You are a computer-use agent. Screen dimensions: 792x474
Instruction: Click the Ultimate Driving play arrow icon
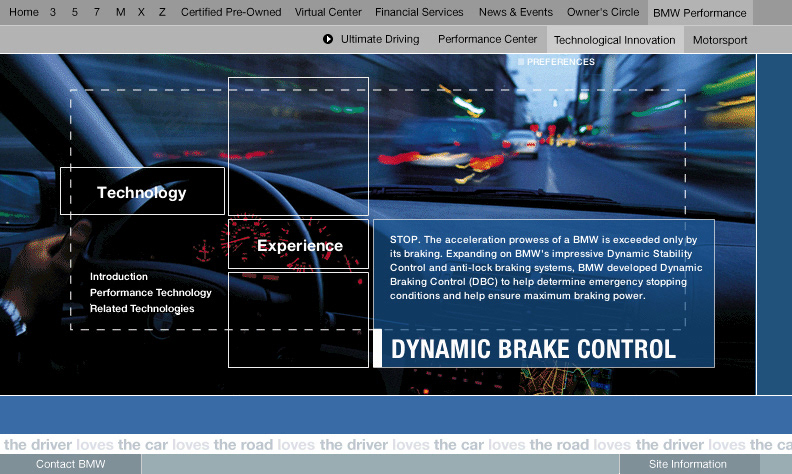[x=328, y=39]
